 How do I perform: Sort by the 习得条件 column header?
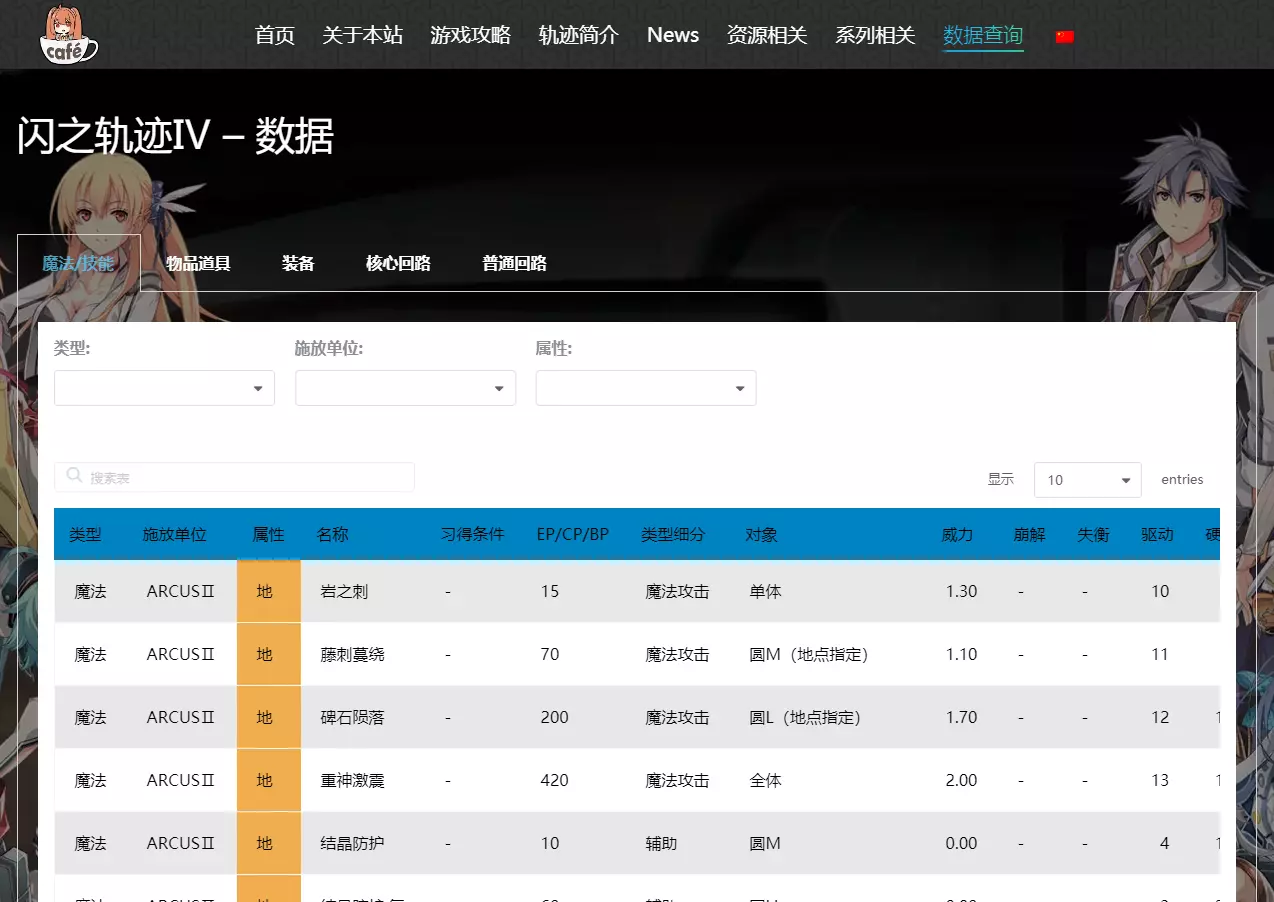(x=472, y=535)
